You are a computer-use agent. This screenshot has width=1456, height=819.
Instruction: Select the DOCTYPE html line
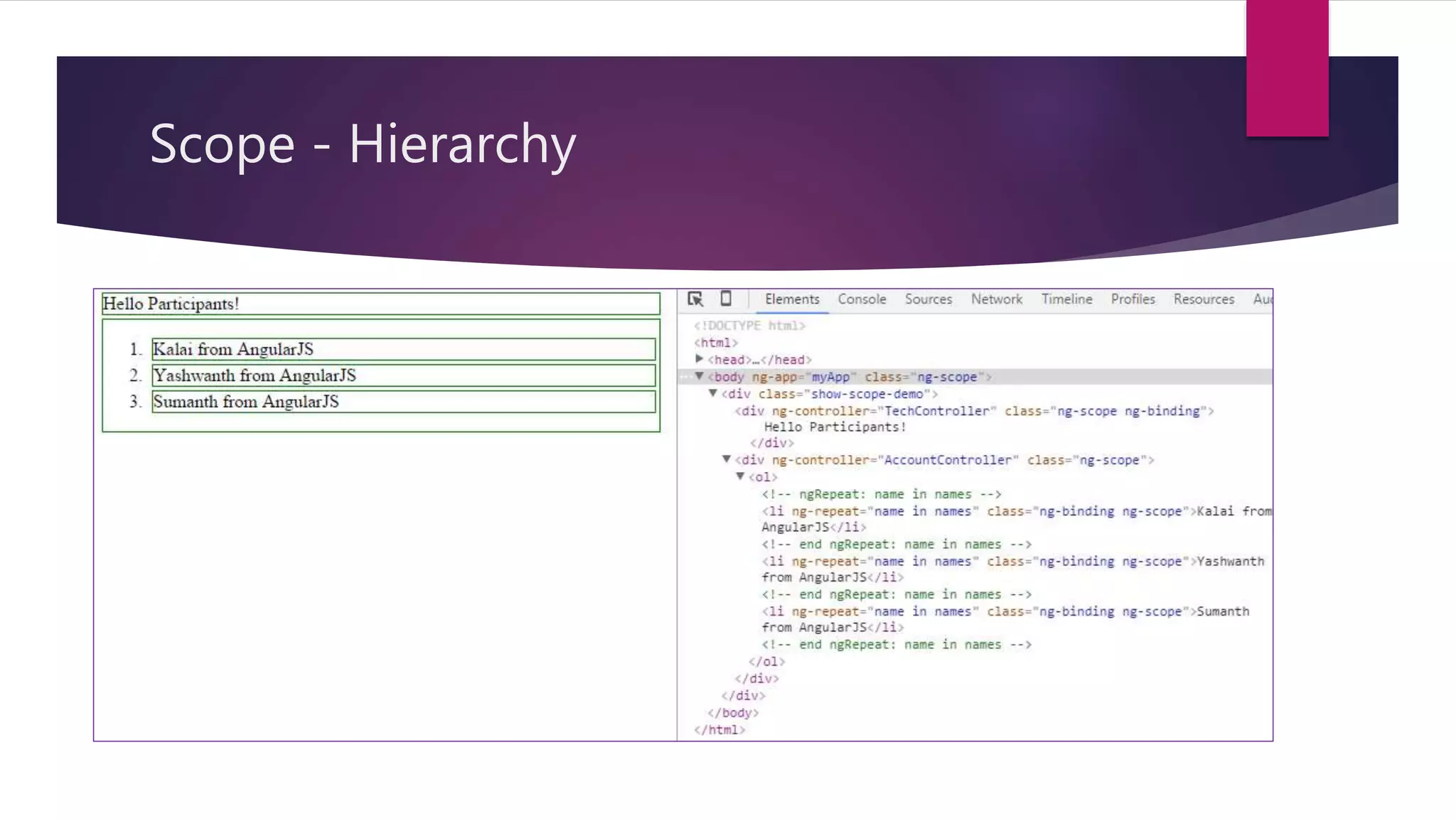tap(749, 326)
